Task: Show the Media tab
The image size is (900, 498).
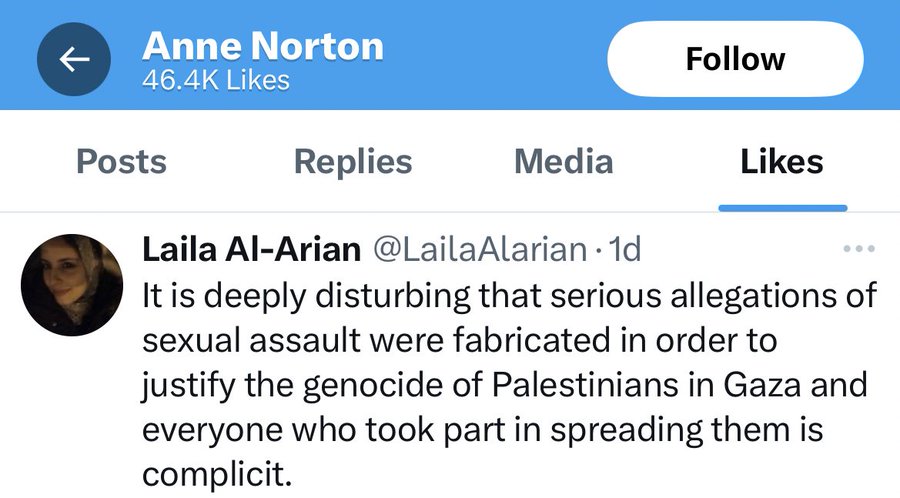Action: [x=563, y=161]
